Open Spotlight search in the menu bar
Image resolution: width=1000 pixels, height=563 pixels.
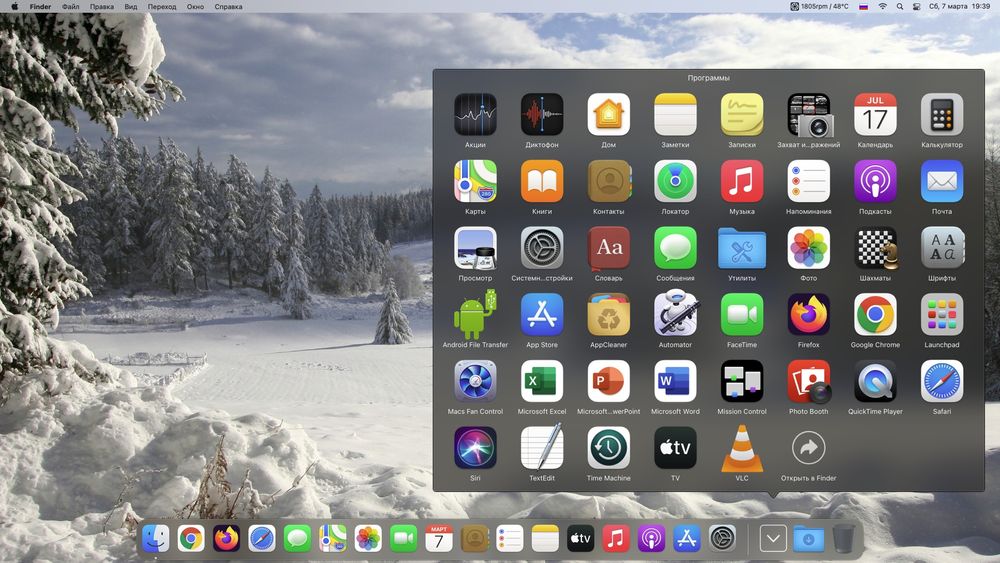pos(899,6)
